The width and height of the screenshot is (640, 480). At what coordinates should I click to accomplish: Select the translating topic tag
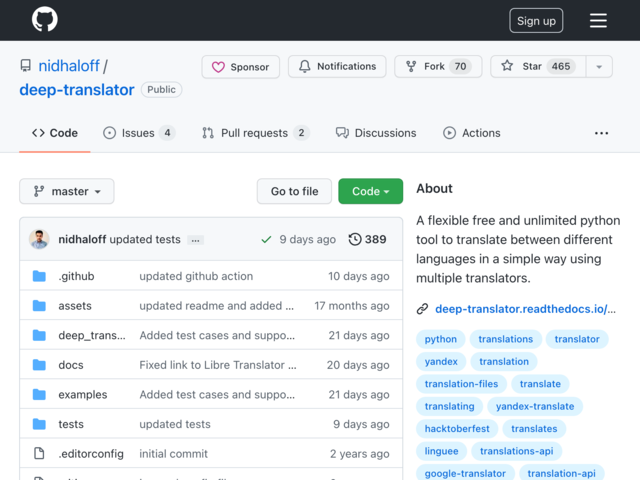449,407
